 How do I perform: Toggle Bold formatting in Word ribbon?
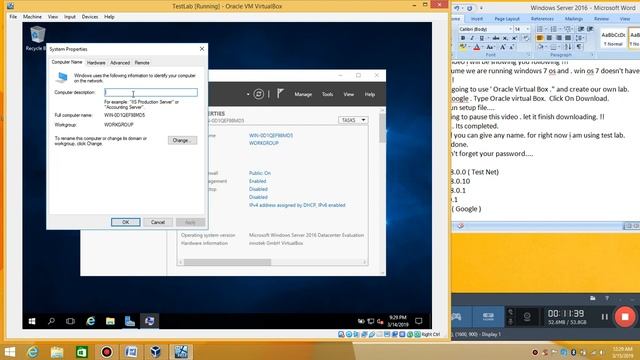pos(463,38)
